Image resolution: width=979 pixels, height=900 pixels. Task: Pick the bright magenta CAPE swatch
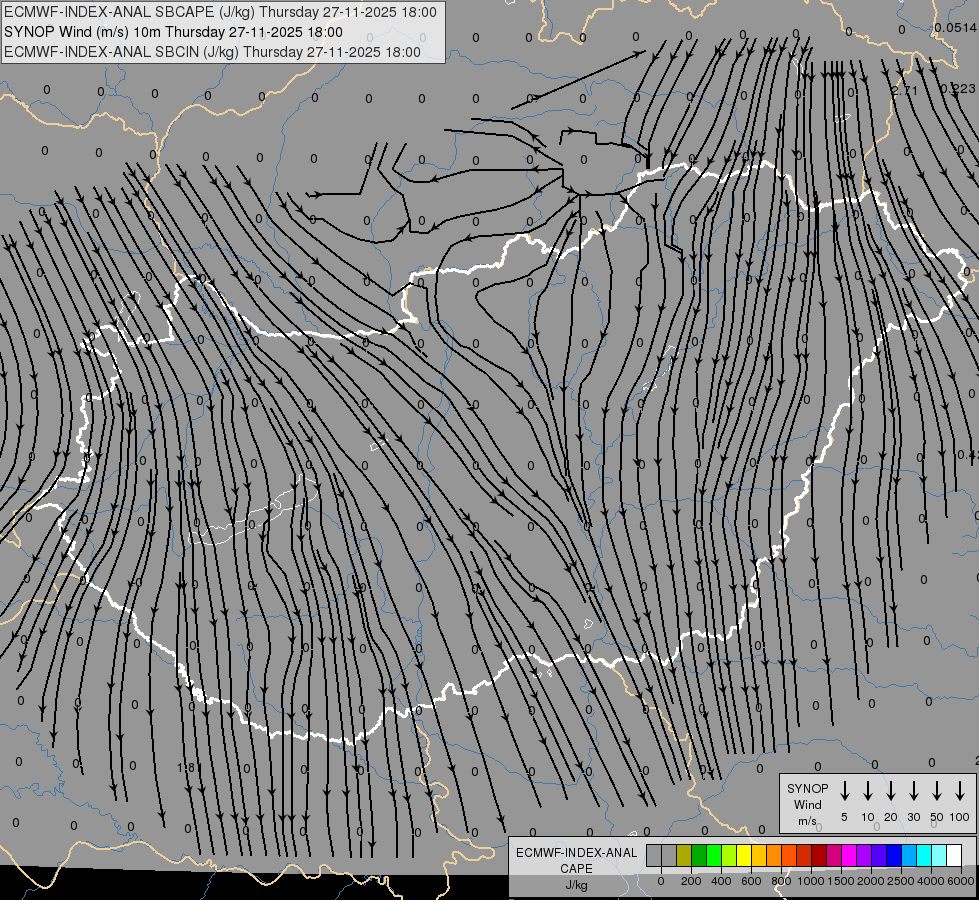coord(850,855)
